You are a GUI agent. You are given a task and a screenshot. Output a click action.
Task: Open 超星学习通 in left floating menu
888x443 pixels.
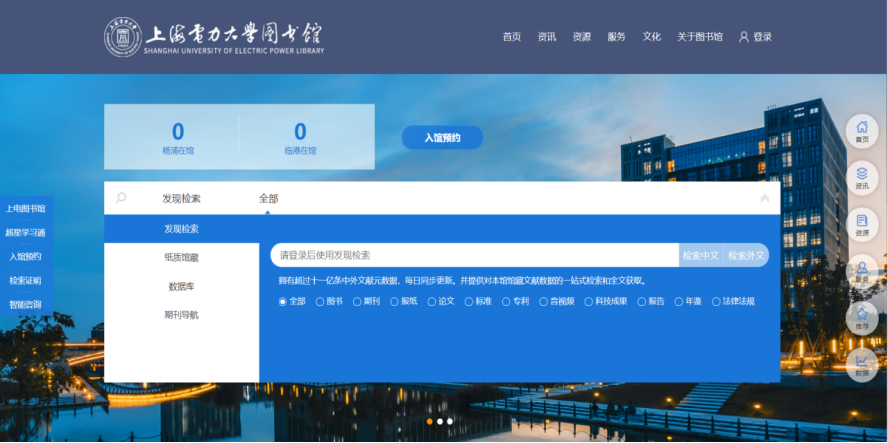[25, 233]
